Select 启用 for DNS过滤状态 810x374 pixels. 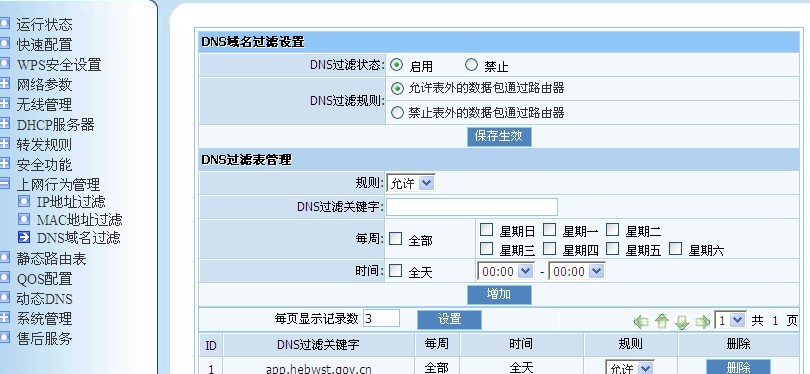coord(396,65)
